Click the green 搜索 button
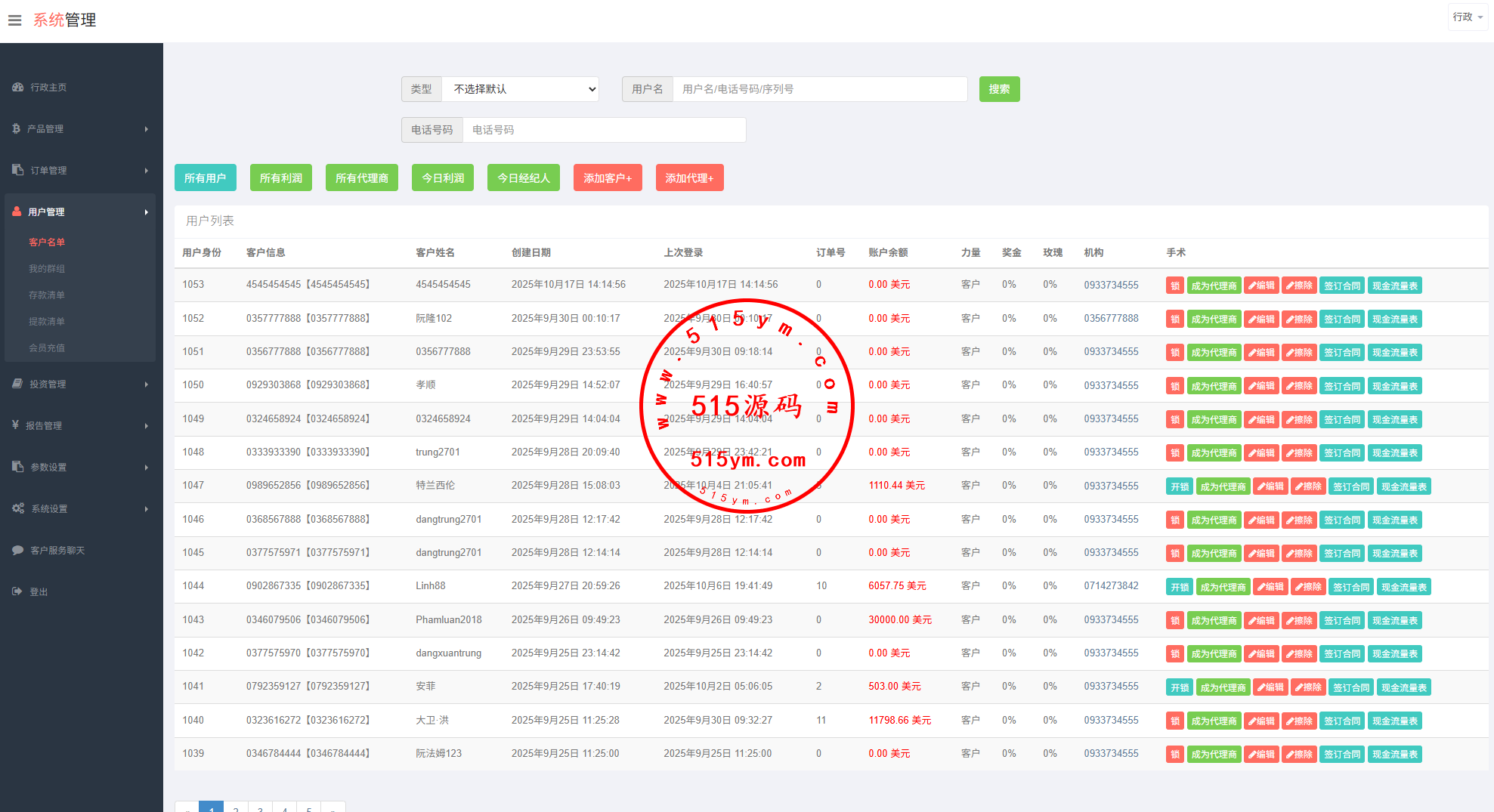 (999, 89)
